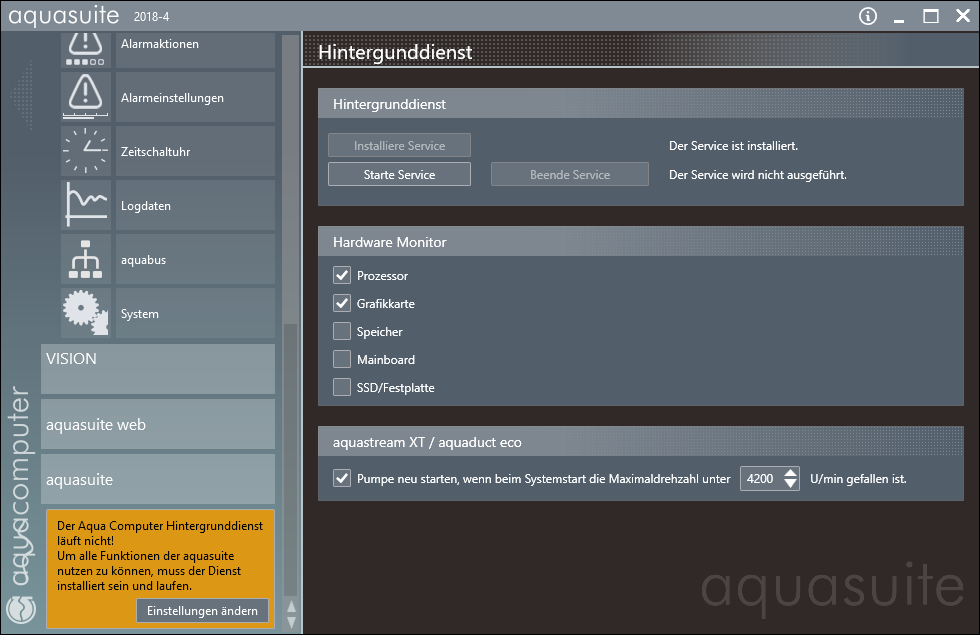
Task: Uncheck the Grafikkarte checkbox
Action: 342,303
